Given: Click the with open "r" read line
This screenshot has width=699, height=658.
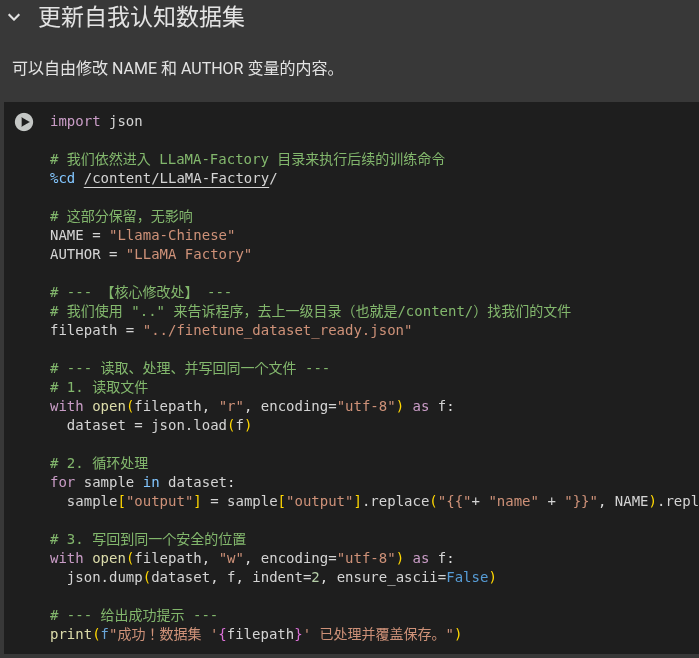Looking at the screenshot, I should coord(252,406).
